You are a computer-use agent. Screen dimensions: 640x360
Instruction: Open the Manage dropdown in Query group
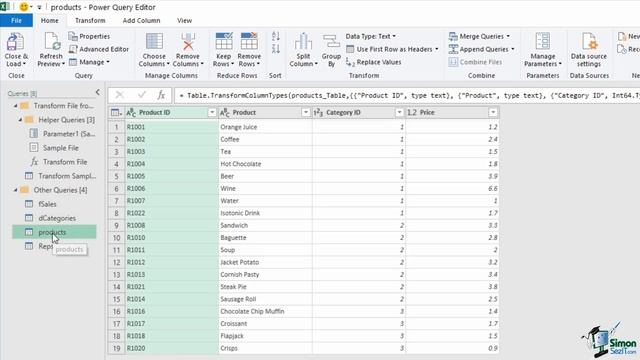[89, 62]
